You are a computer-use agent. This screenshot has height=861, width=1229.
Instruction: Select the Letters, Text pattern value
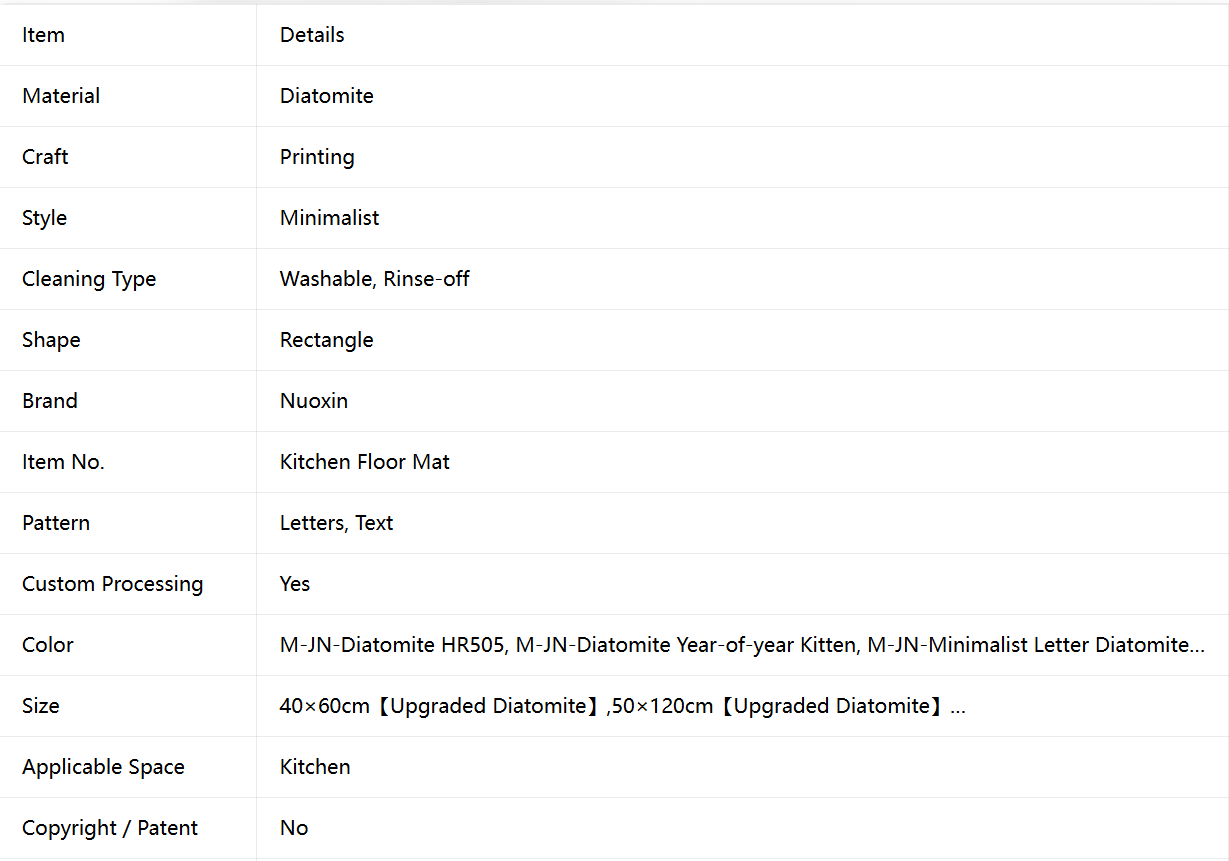click(336, 523)
